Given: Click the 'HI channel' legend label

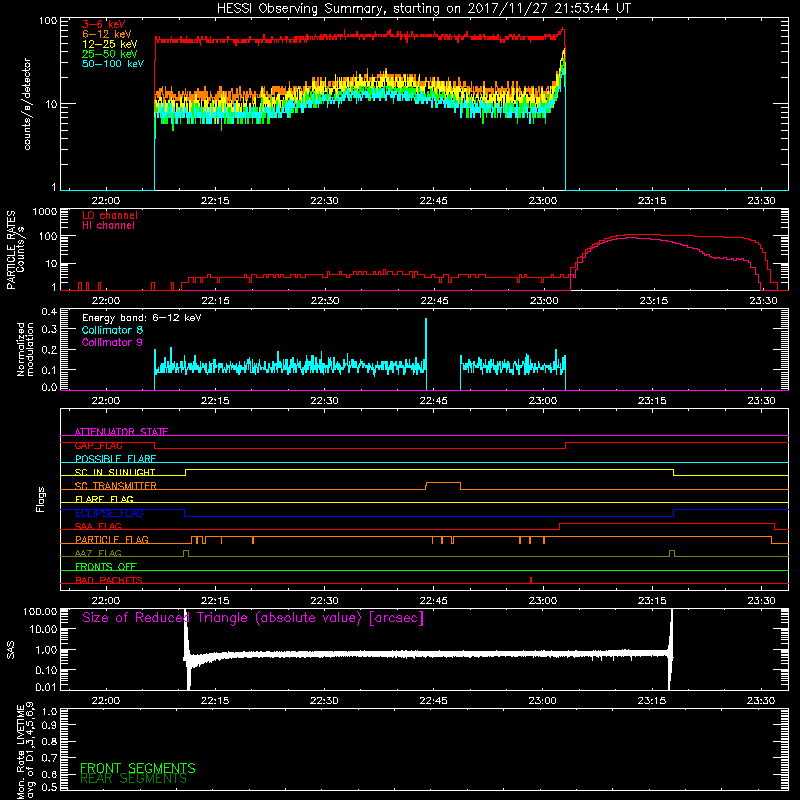Looking at the screenshot, I should tap(108, 226).
